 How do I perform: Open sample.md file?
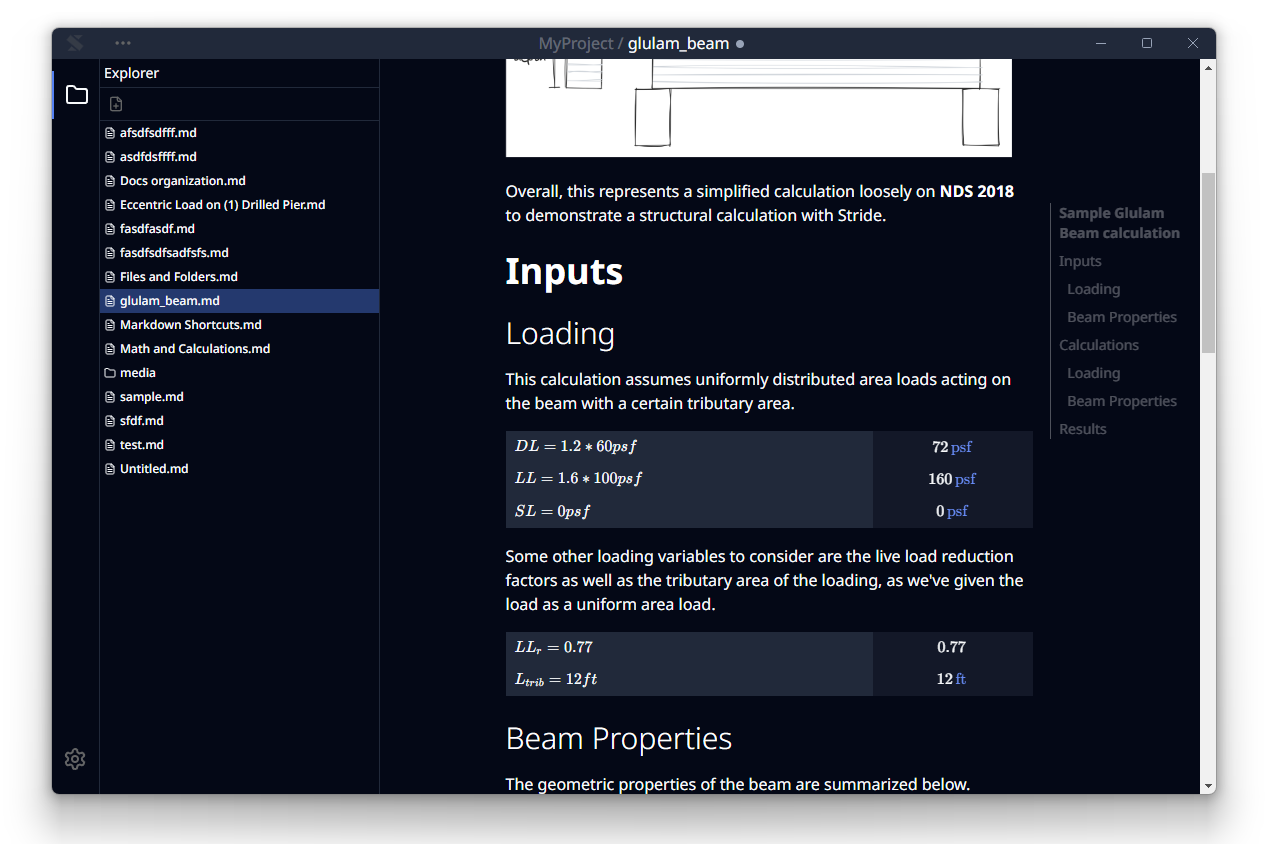coord(240,397)
